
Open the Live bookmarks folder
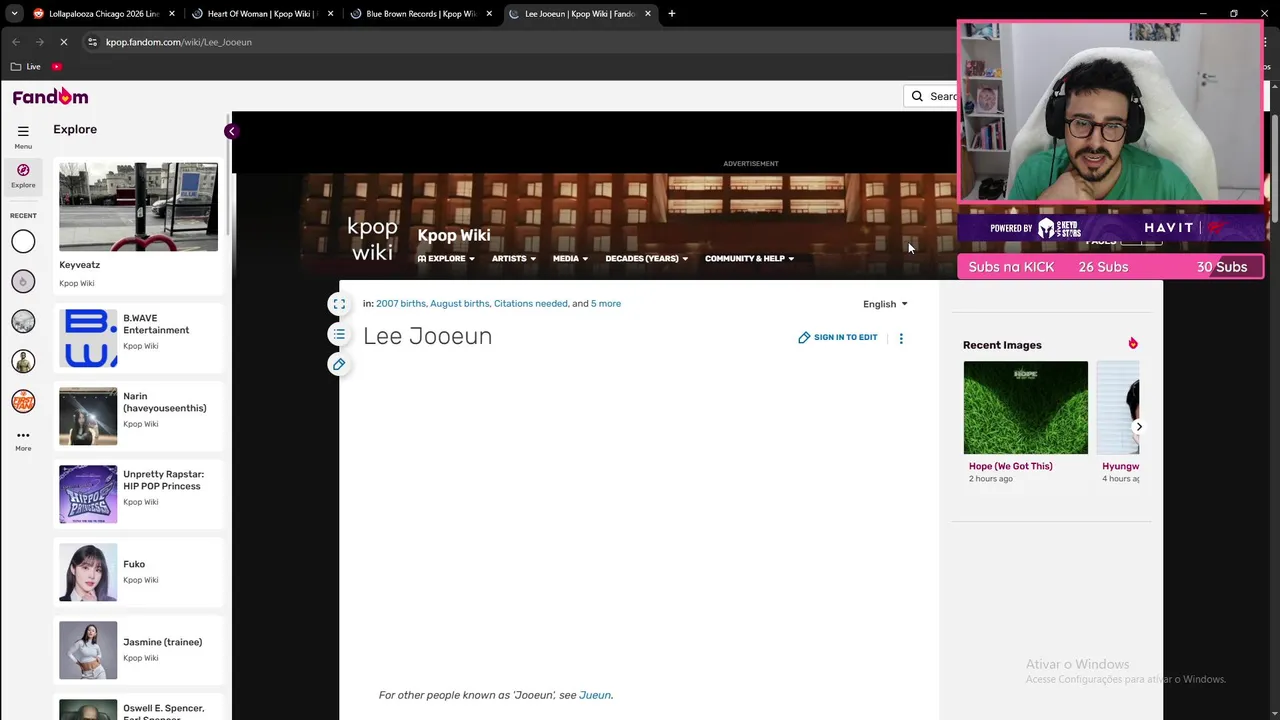tap(26, 66)
